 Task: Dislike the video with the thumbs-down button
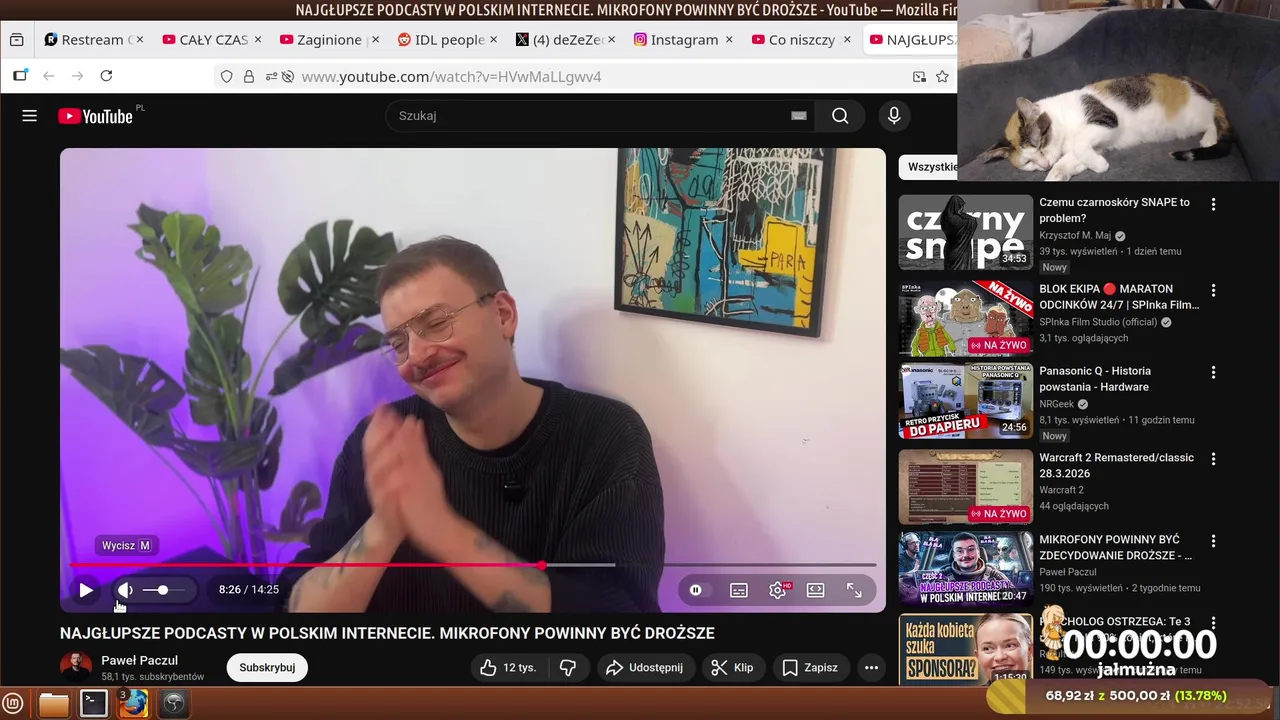[568, 667]
